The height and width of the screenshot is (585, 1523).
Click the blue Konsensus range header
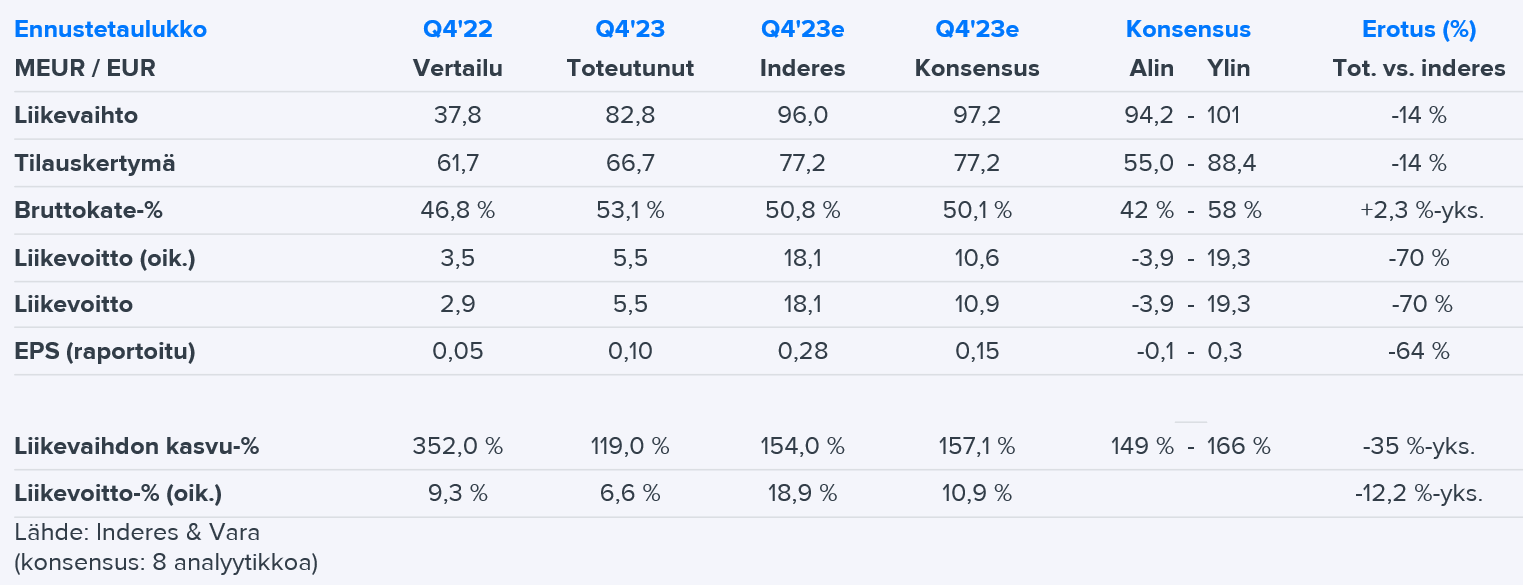tap(1188, 29)
